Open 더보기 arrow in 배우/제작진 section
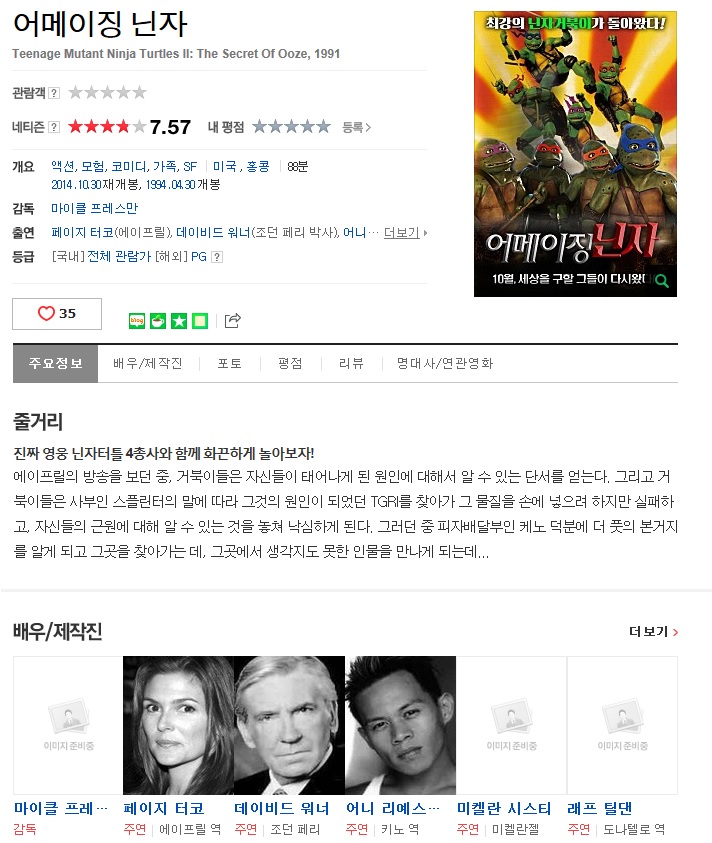This screenshot has height=843, width=712. click(653, 632)
